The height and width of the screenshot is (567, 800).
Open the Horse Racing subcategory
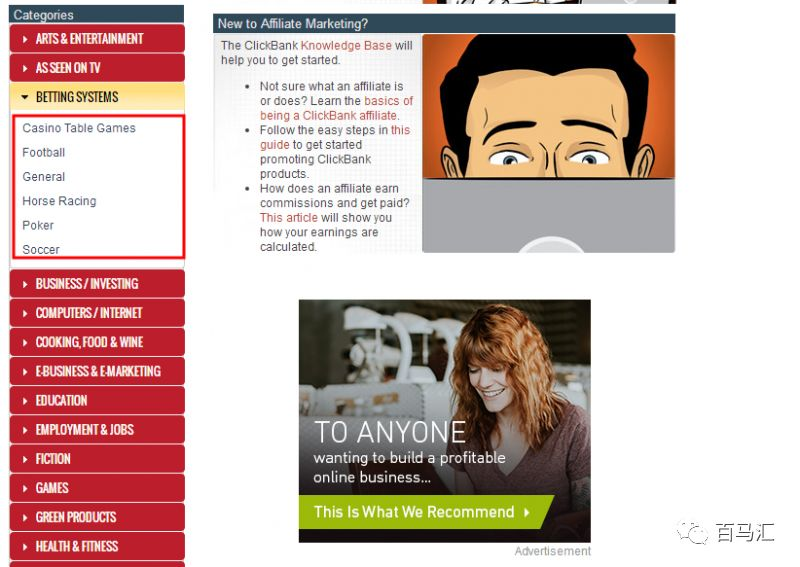pos(59,201)
